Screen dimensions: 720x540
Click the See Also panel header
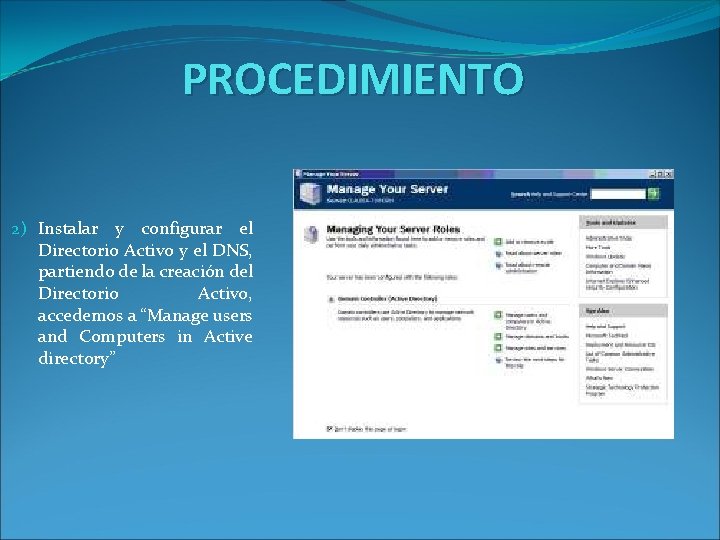(x=623, y=311)
